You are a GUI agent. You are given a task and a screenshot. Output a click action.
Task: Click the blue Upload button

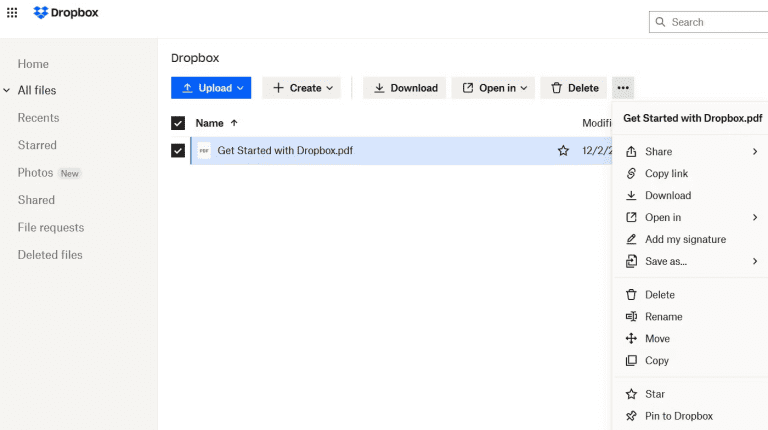point(211,88)
